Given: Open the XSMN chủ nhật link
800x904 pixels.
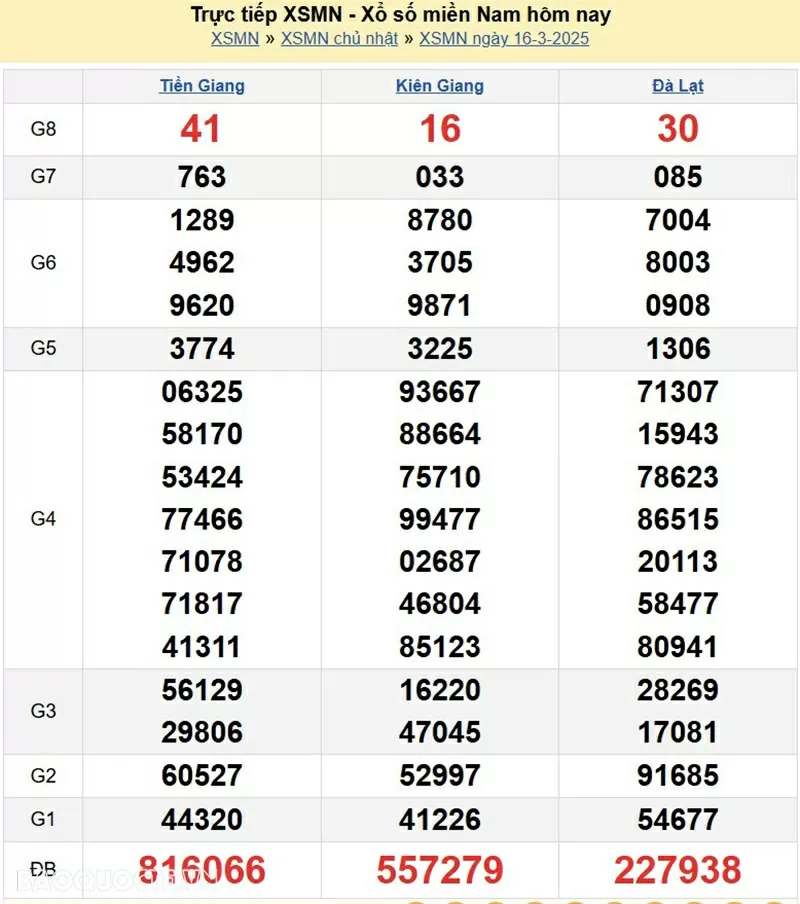Looking at the screenshot, I should coord(339,39).
